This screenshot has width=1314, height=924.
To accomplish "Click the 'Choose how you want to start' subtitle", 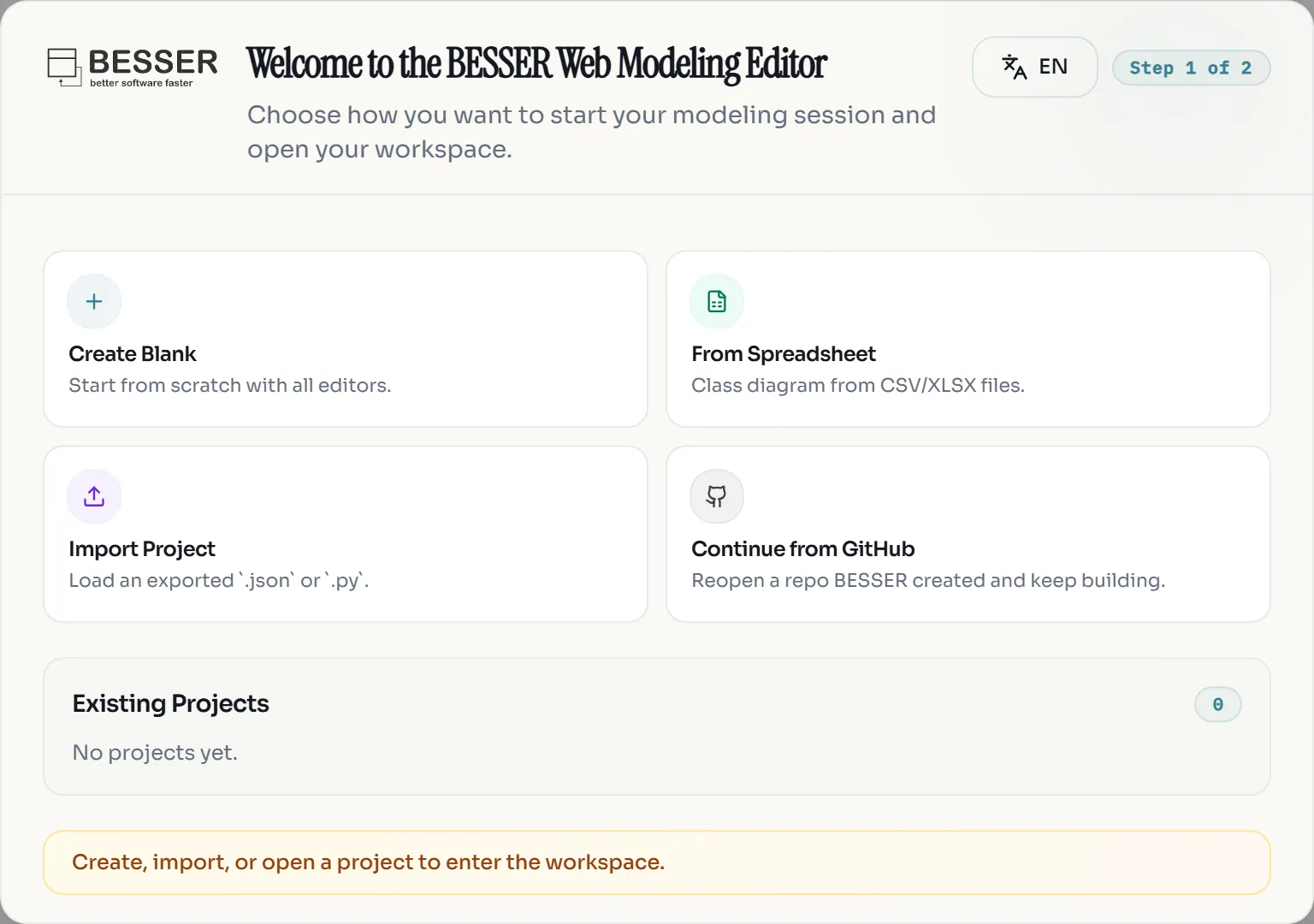I will (592, 132).
